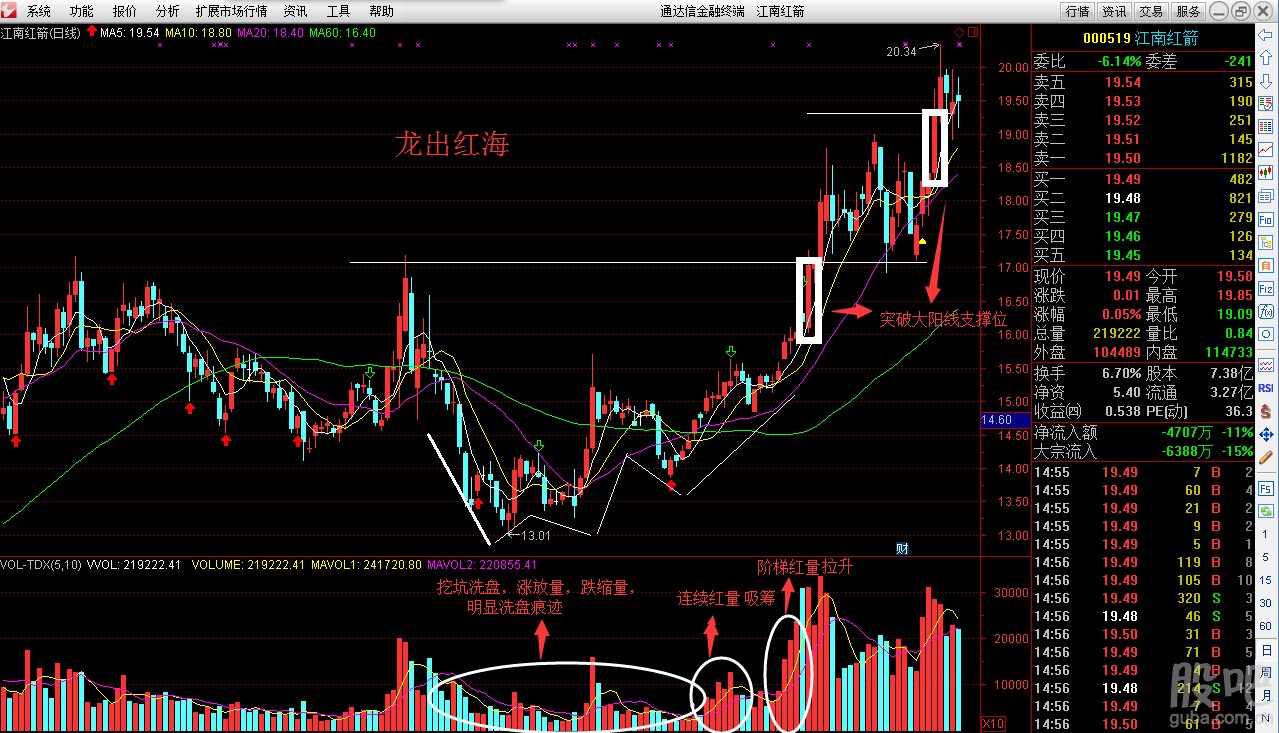Select the pencil drawing tool icon
Image resolution: width=1279 pixels, height=733 pixels.
click(1266, 457)
